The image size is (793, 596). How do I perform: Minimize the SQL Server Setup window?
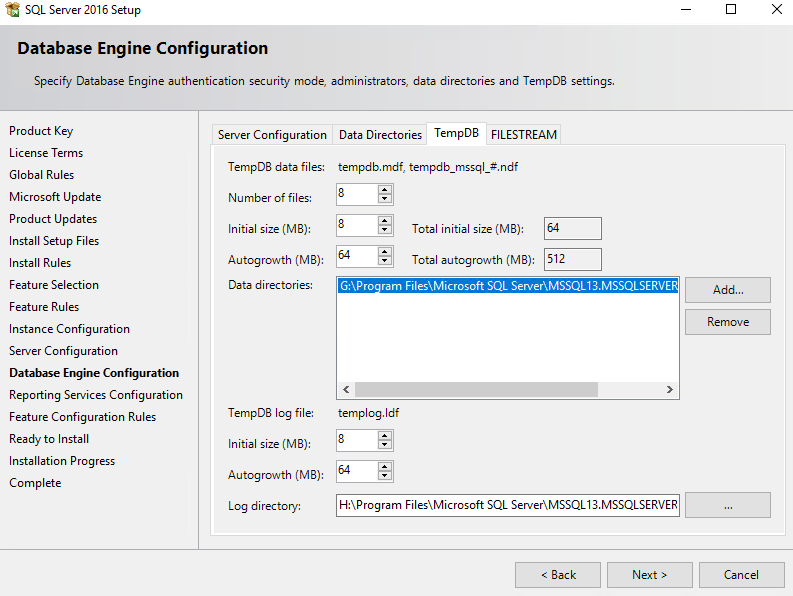(686, 9)
